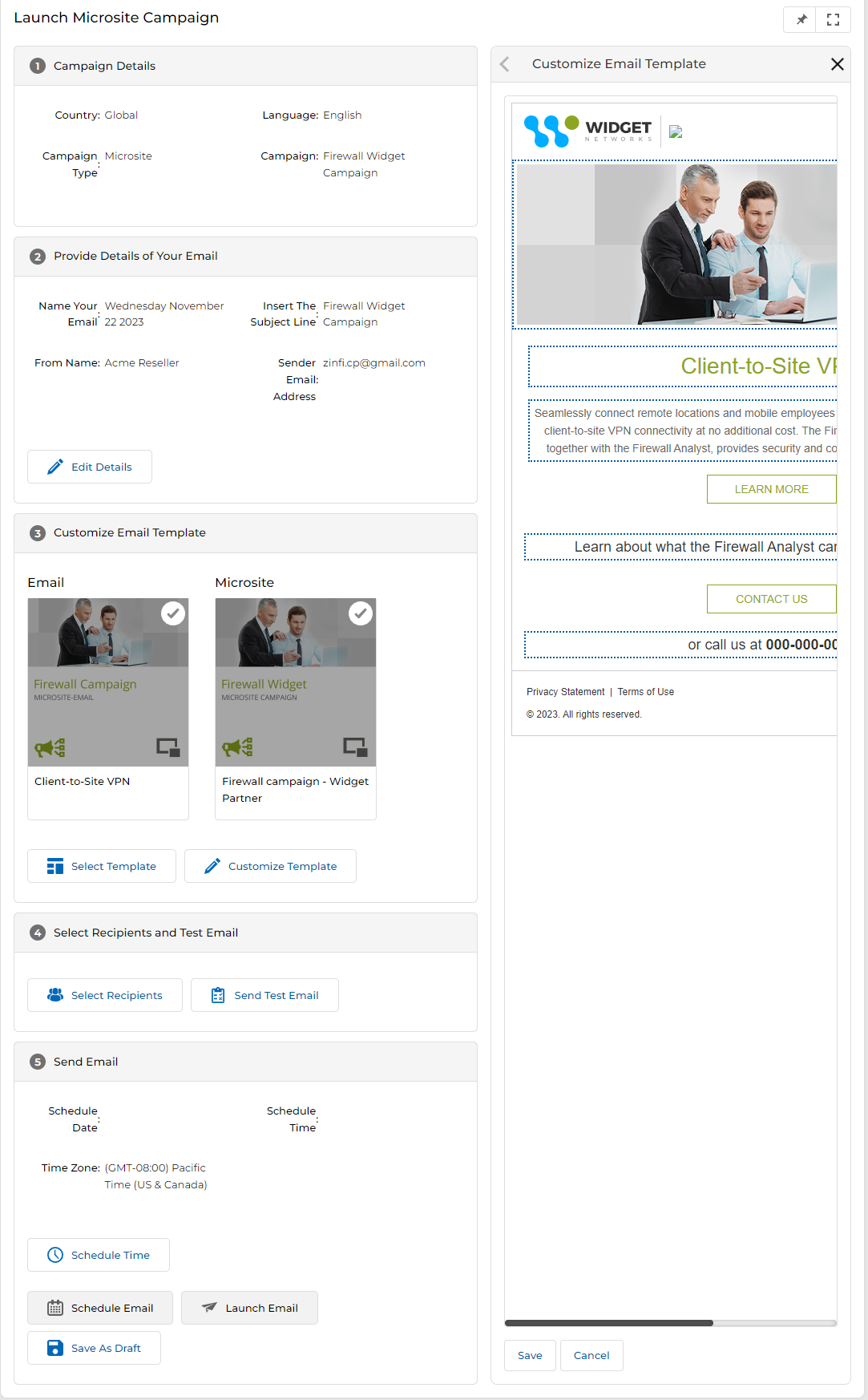Image resolution: width=868 pixels, height=1400 pixels.
Task: Click CONTACT US button in email preview
Action: point(772,599)
